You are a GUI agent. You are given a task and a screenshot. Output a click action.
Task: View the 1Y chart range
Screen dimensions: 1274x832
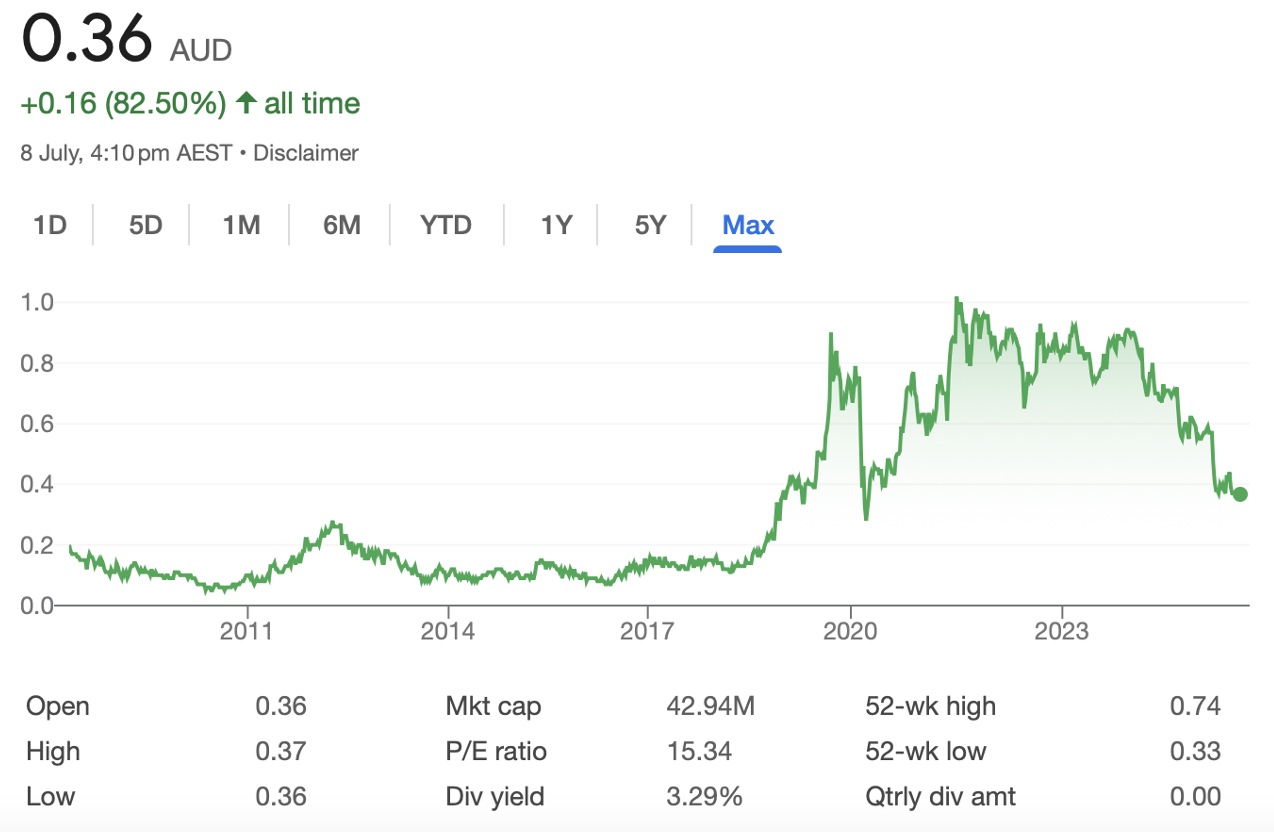point(556,225)
